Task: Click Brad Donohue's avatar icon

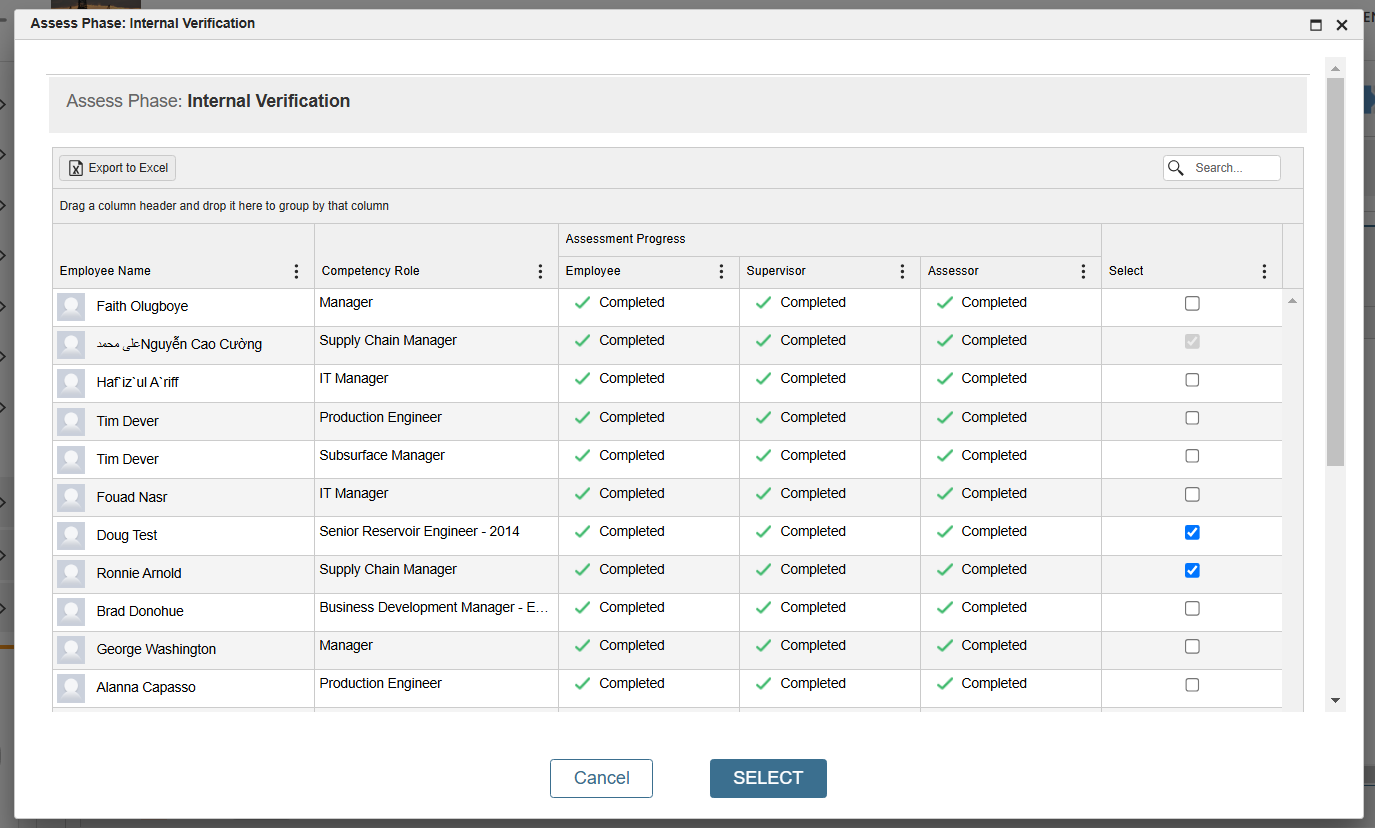Action: tap(71, 612)
